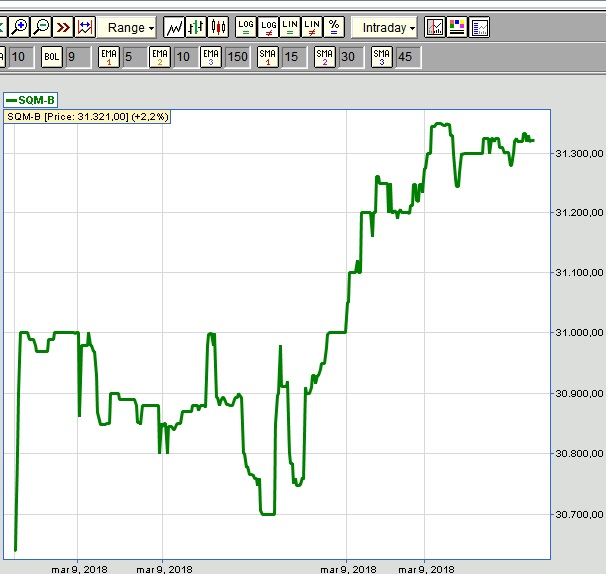Image resolution: width=606 pixels, height=574 pixels.
Task: Edit the BOL period field showing 9
Action: (78, 57)
